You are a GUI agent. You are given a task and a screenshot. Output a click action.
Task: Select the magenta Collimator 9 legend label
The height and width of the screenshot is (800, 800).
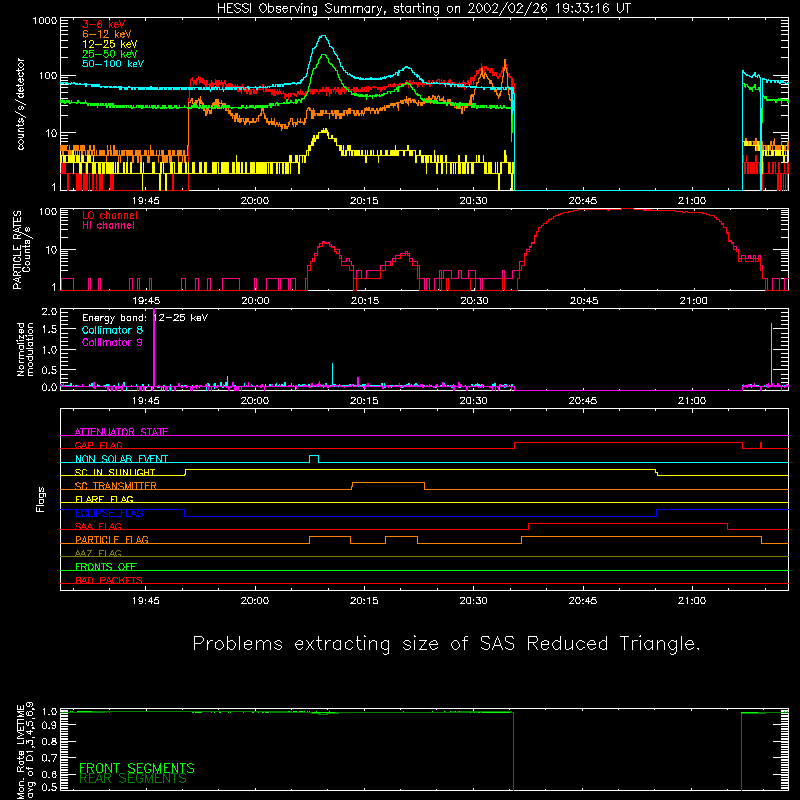coord(112,342)
